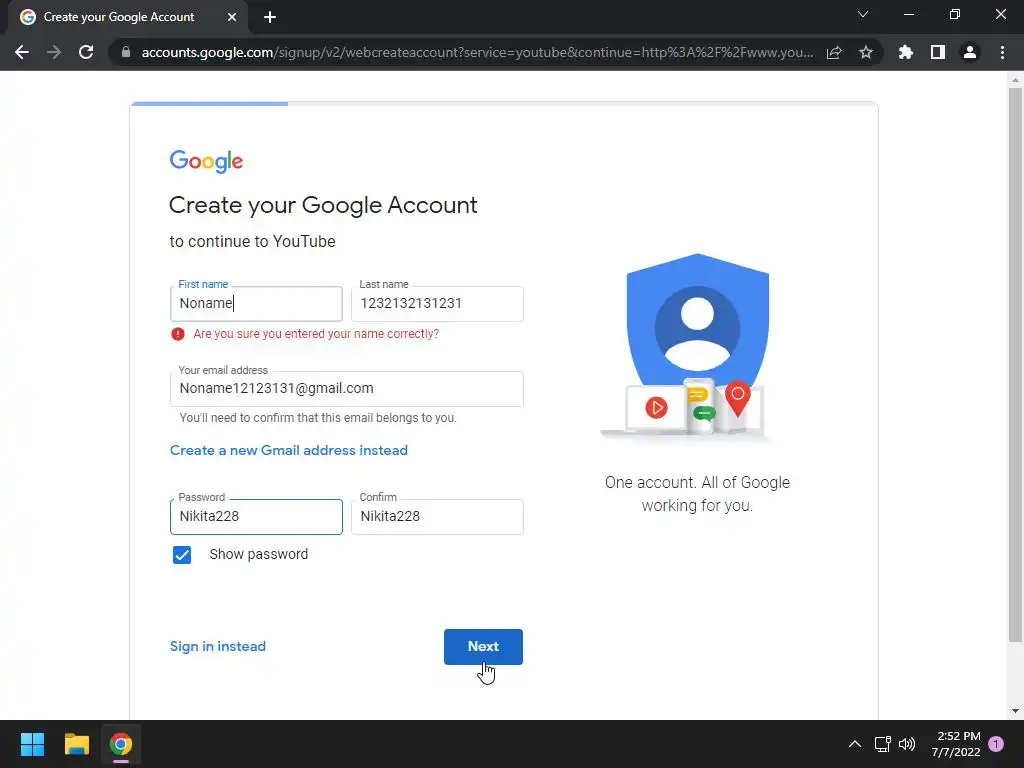Open the Chrome three-dot menu

pyautogui.click(x=1002, y=52)
